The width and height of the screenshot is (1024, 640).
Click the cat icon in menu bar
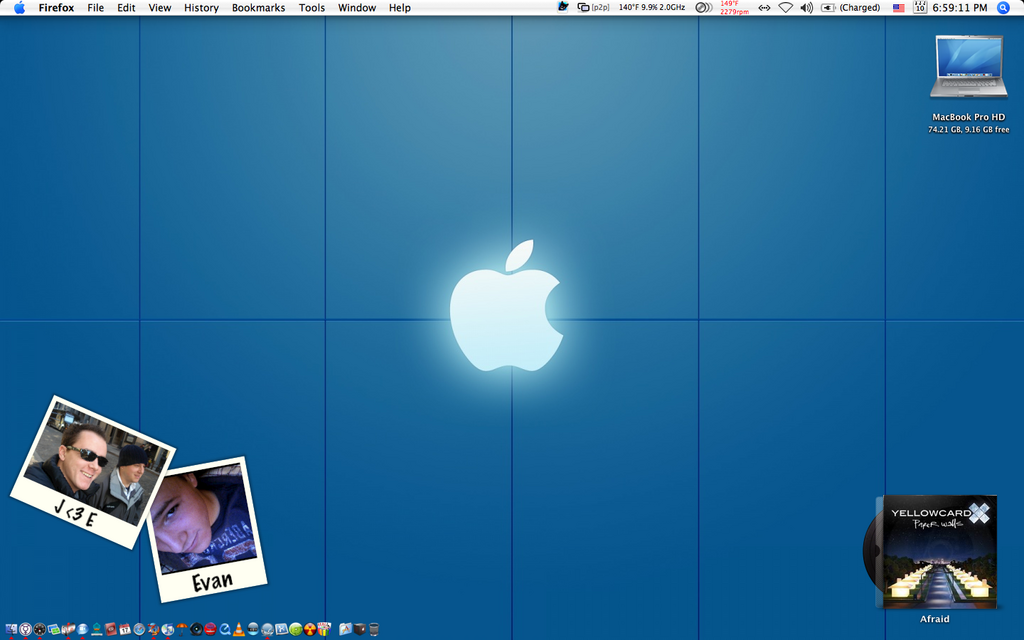click(562, 7)
